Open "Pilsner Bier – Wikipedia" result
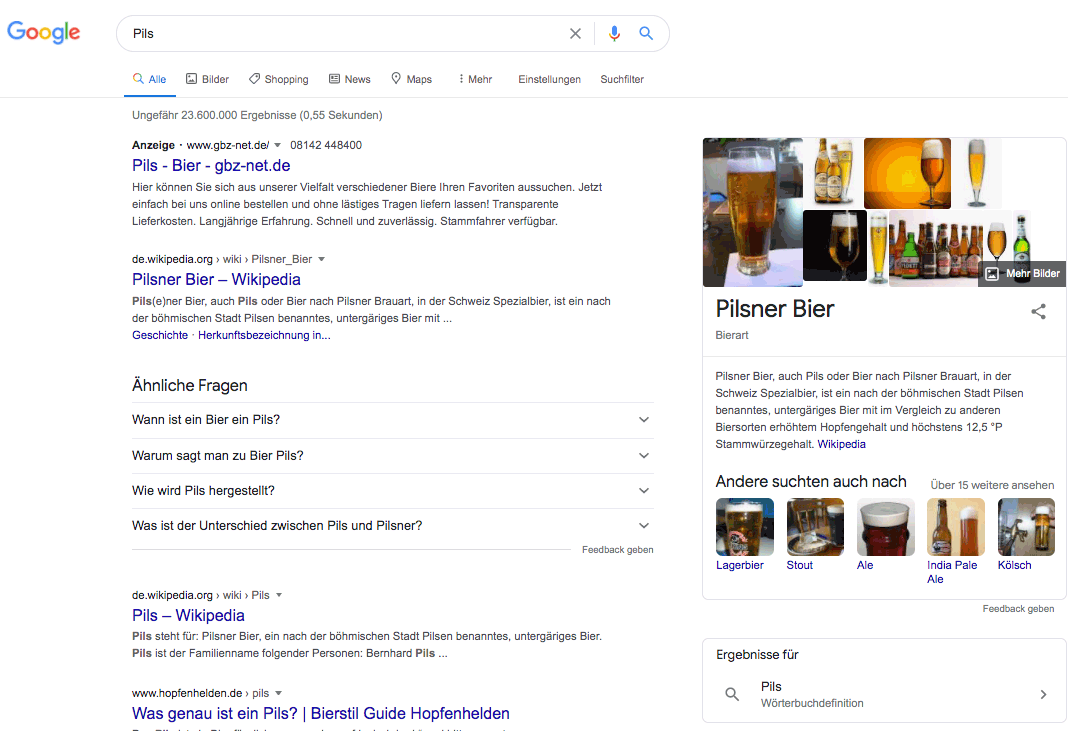1068x731 pixels. [216, 279]
